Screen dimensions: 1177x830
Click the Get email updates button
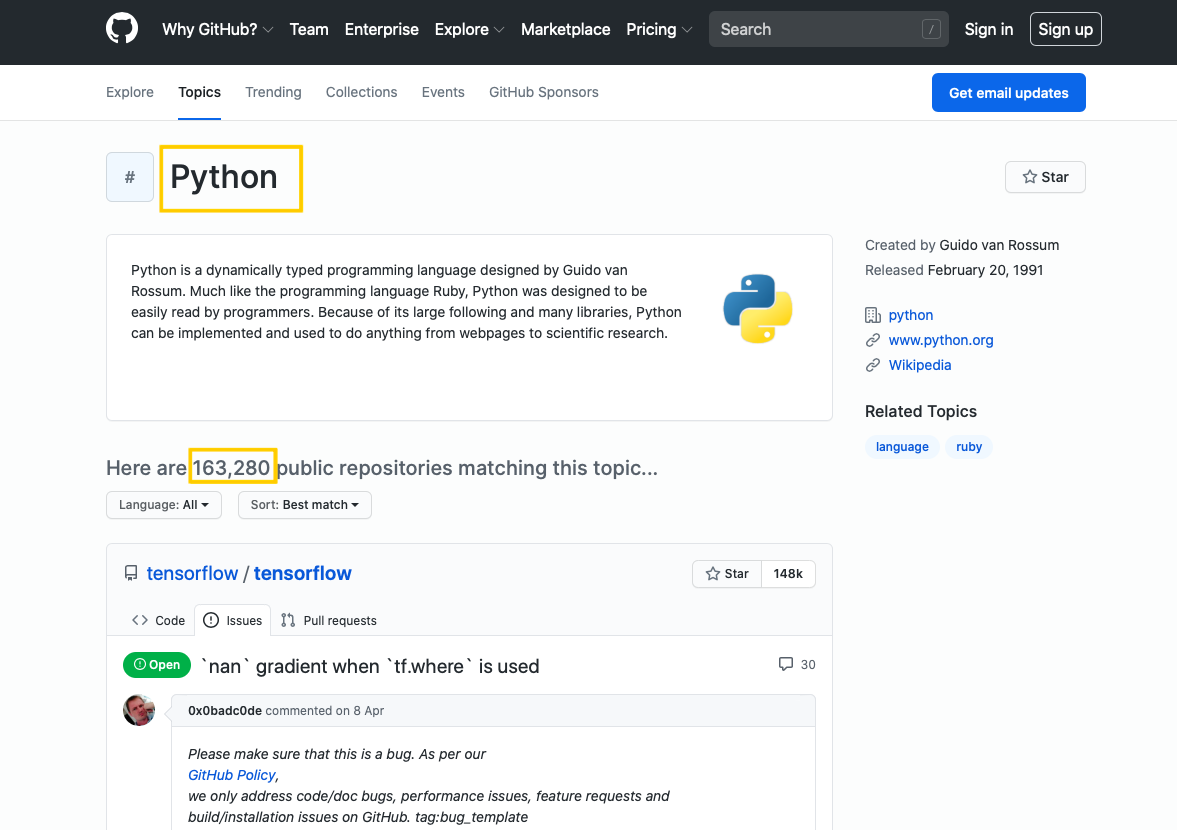pos(1008,92)
